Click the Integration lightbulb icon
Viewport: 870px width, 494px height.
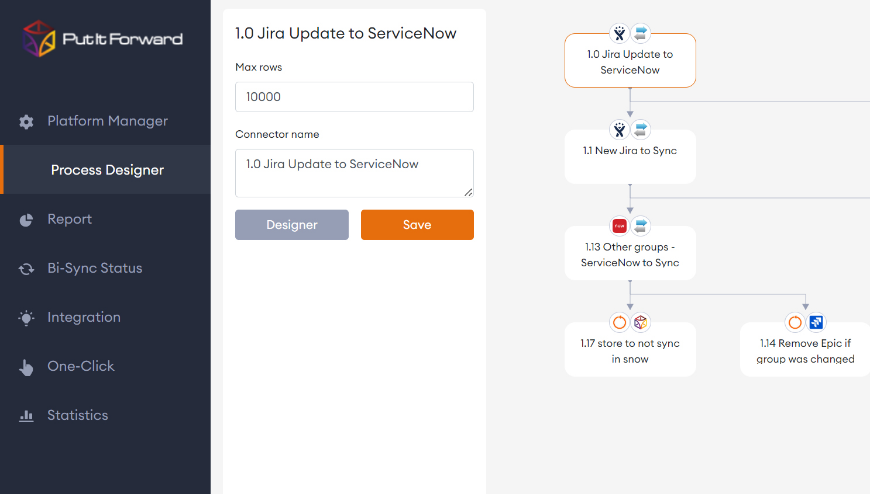27,318
